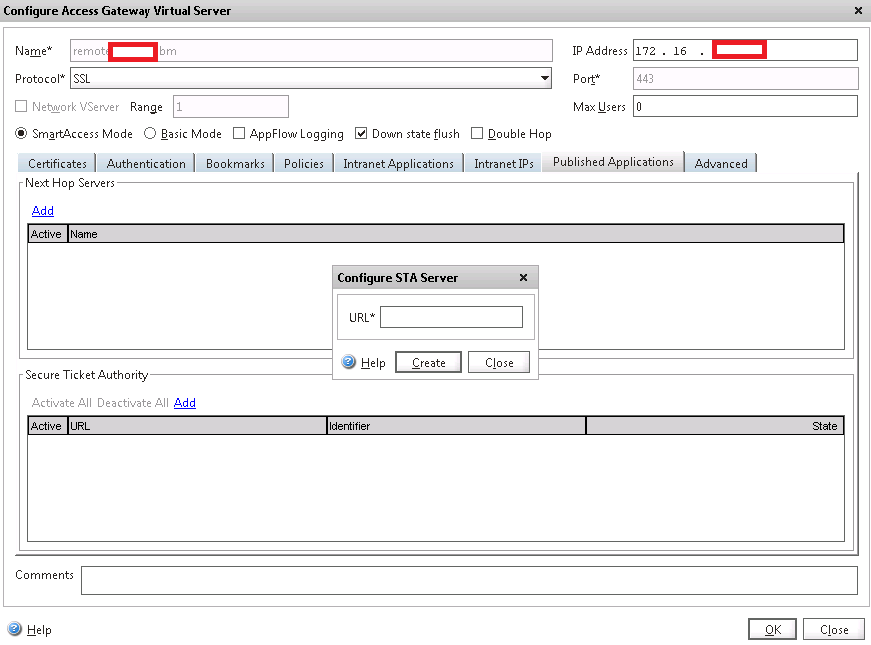Screen dimensions: 871x645
Task: Uncheck the Down state flush checkbox
Action: (x=361, y=133)
